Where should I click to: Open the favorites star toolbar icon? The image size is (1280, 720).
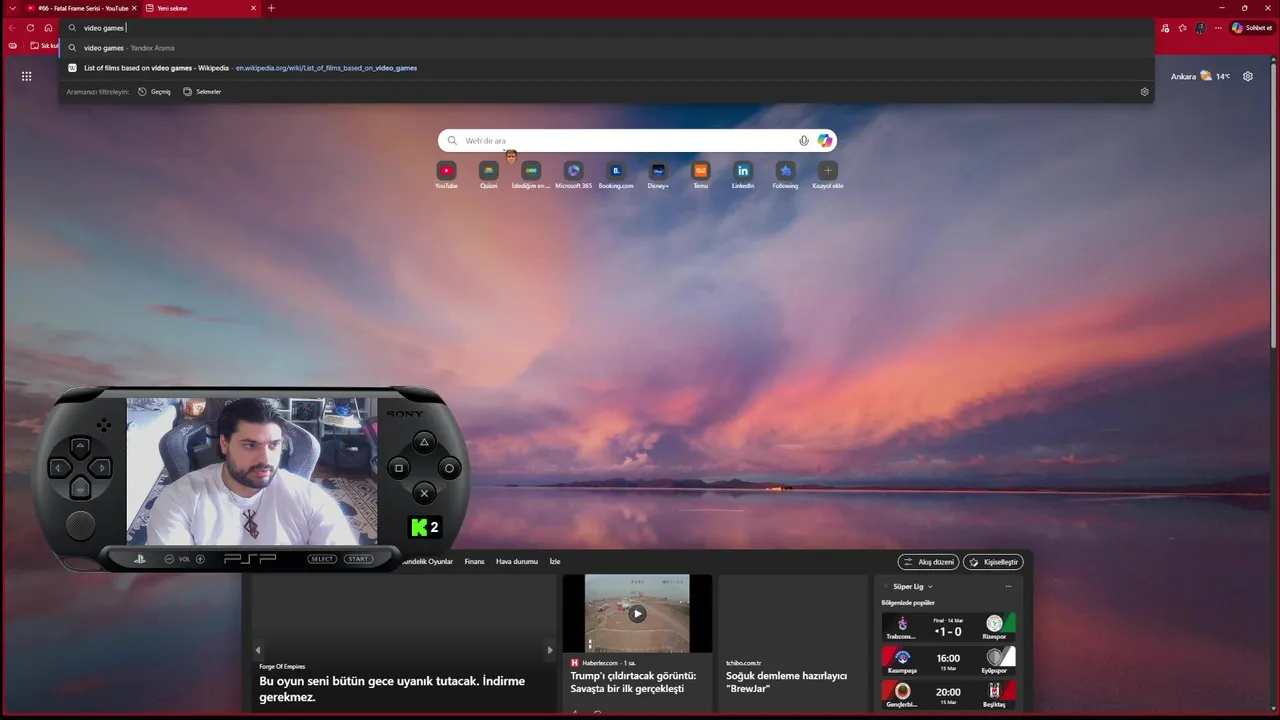pos(1183,28)
